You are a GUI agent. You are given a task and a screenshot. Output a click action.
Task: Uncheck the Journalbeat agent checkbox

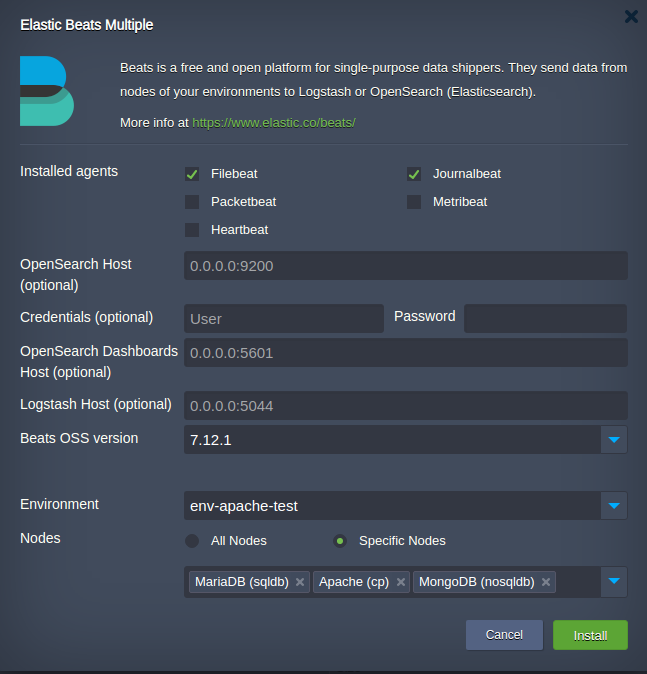point(414,174)
